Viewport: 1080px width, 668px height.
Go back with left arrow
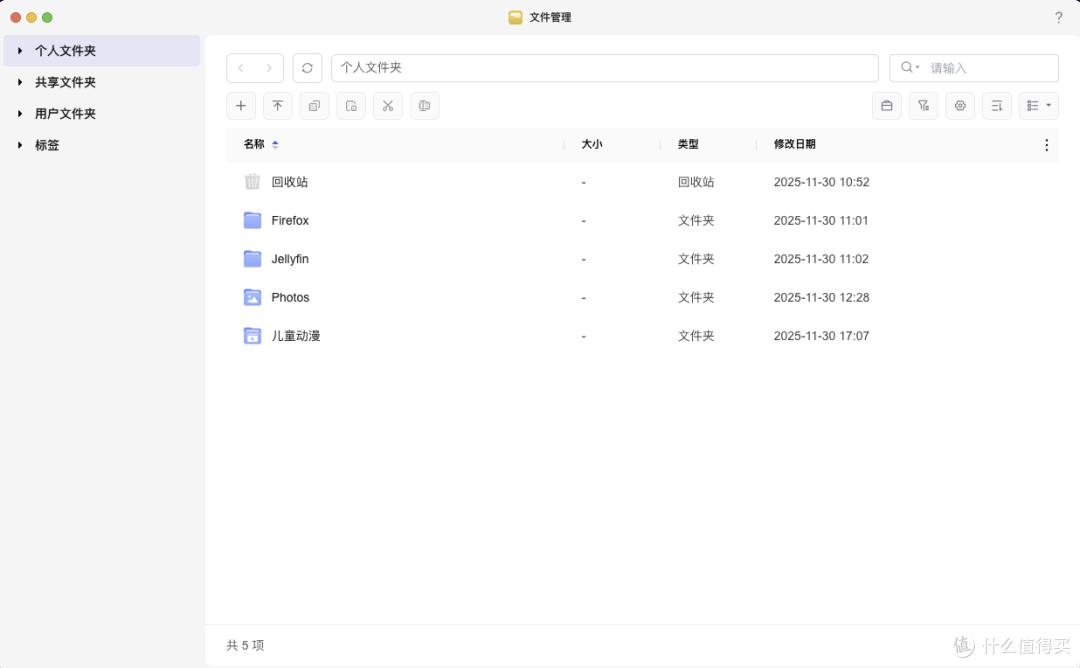(x=241, y=68)
